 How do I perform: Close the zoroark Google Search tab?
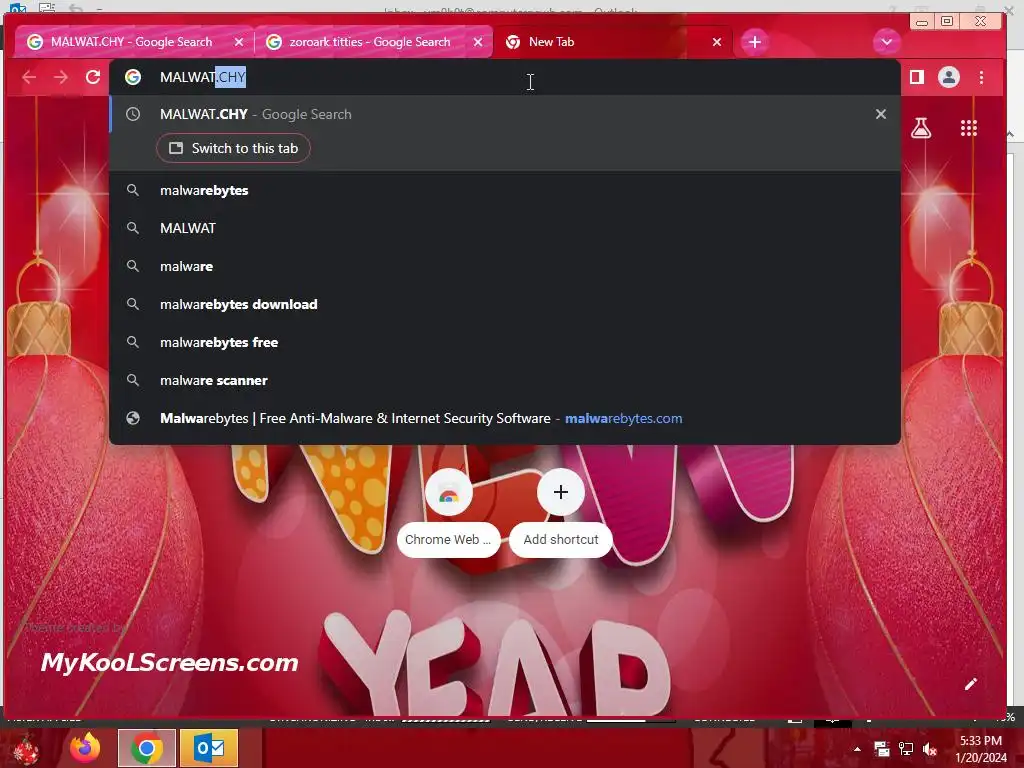coord(478,42)
